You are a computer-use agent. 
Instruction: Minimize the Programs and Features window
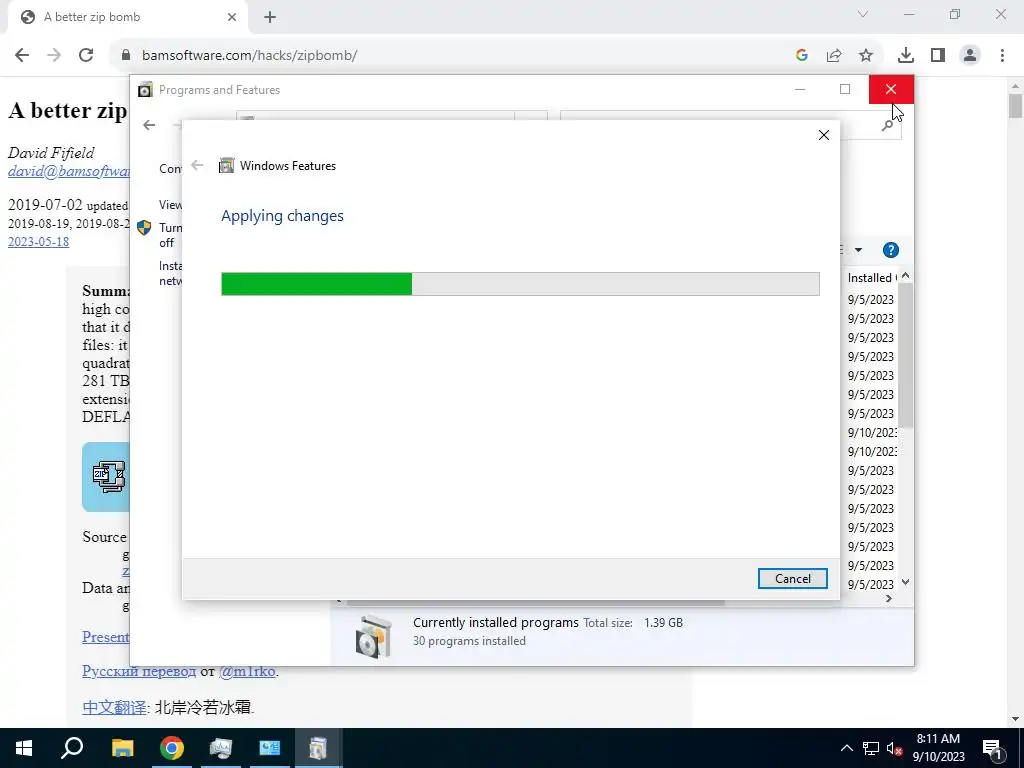pos(799,89)
